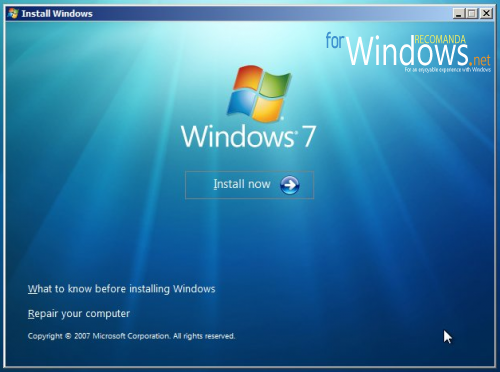The width and height of the screenshot is (500, 372).
Task: Maximize the Install Windows window
Action: point(472,14)
